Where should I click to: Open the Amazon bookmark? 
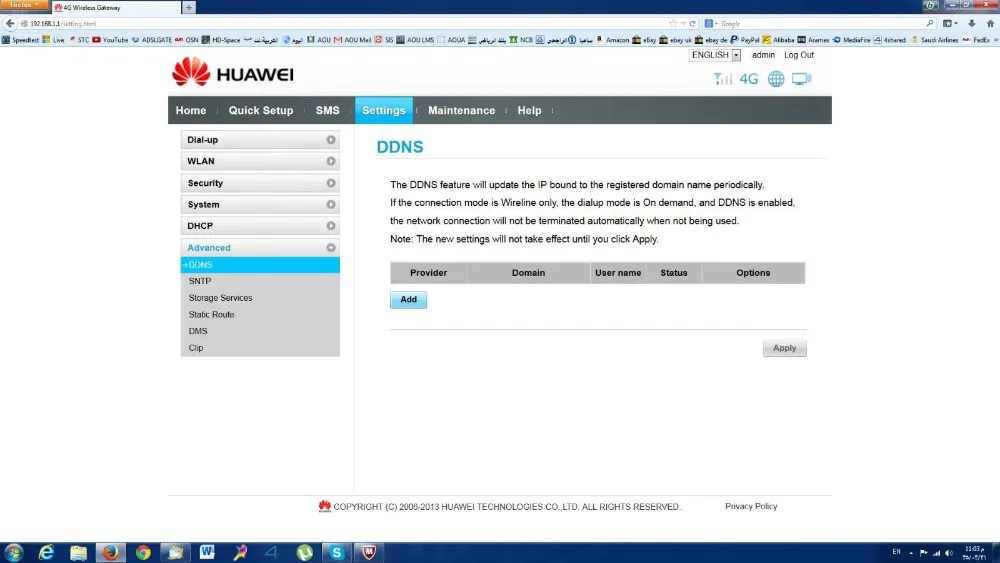point(612,40)
